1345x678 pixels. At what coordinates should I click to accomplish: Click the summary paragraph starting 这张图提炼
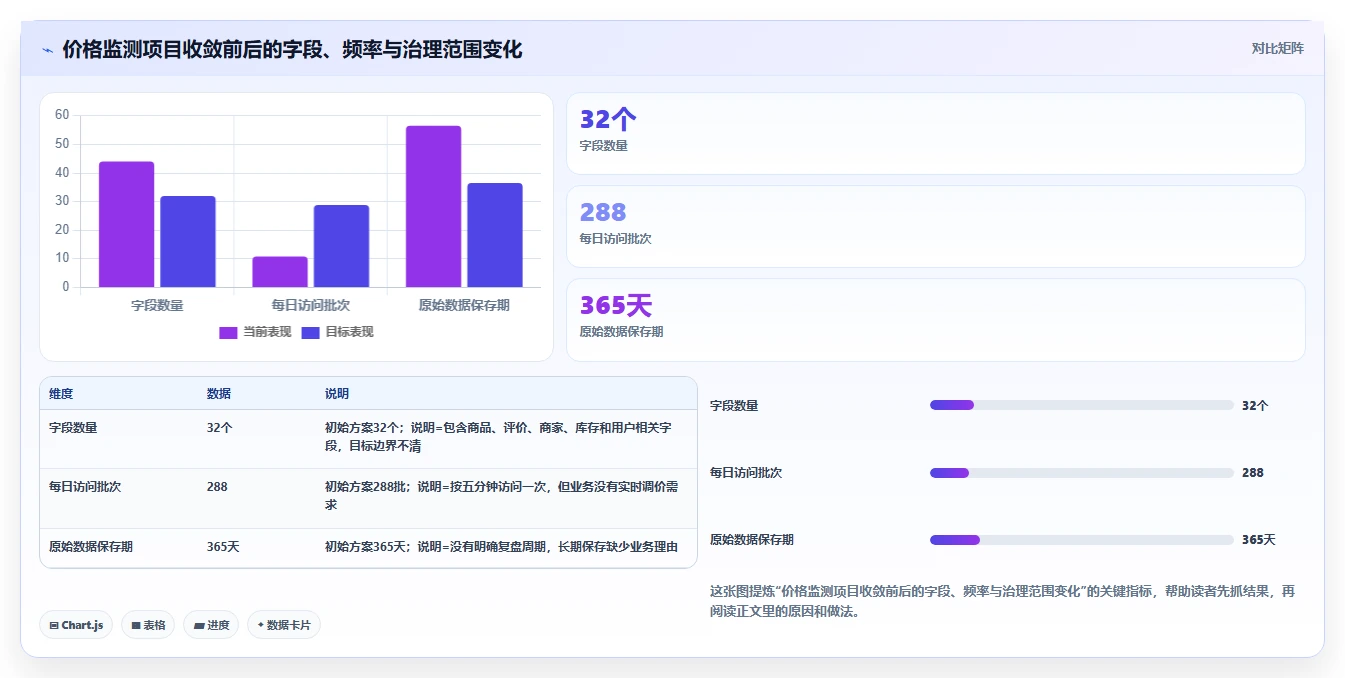coord(1002,601)
